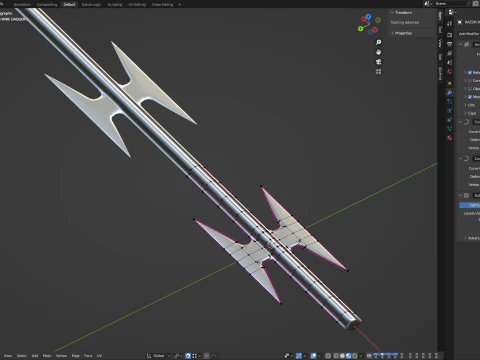Image resolution: width=480 pixels, height=360 pixels.
Task: Open the overlays options dropdown arrow
Action: coord(319,356)
